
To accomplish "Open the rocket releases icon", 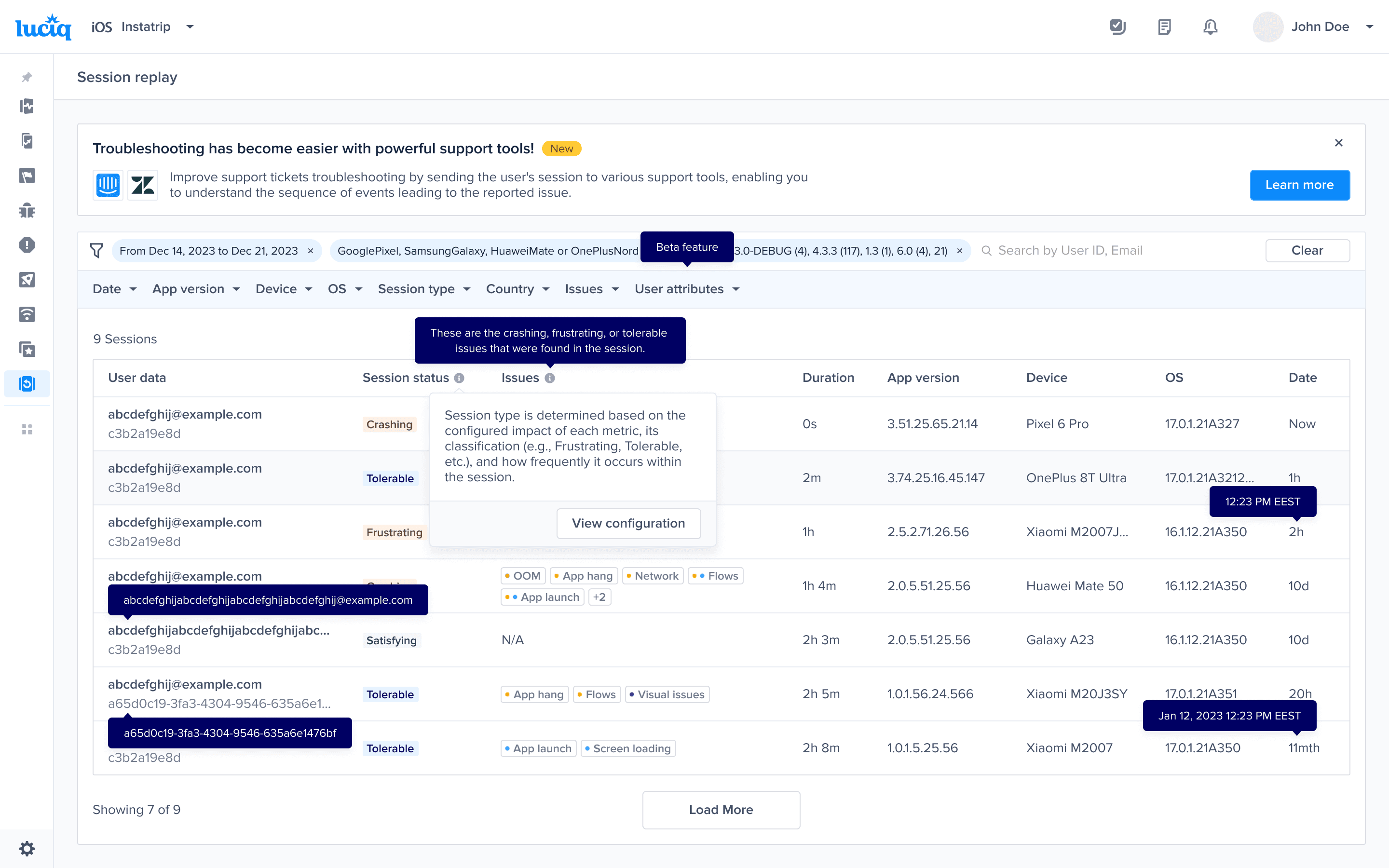I will click(27, 280).
